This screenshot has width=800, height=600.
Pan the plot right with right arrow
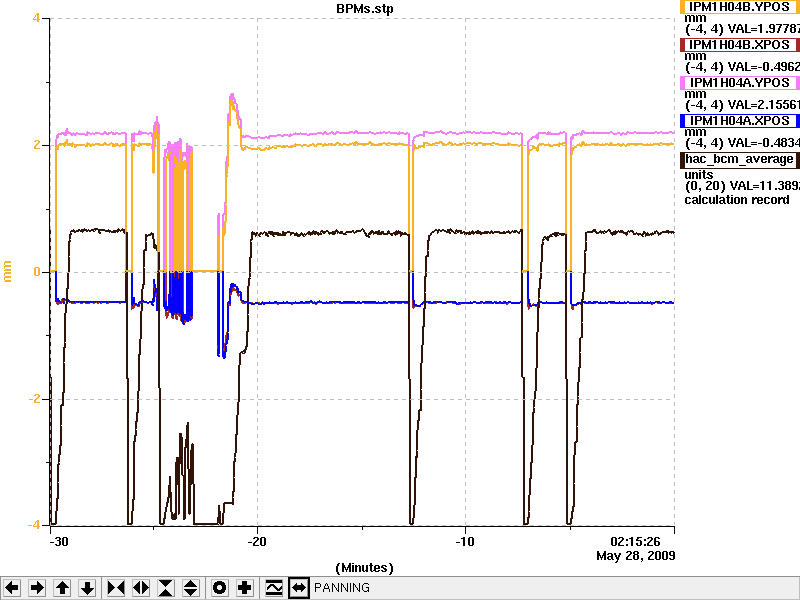point(37,588)
